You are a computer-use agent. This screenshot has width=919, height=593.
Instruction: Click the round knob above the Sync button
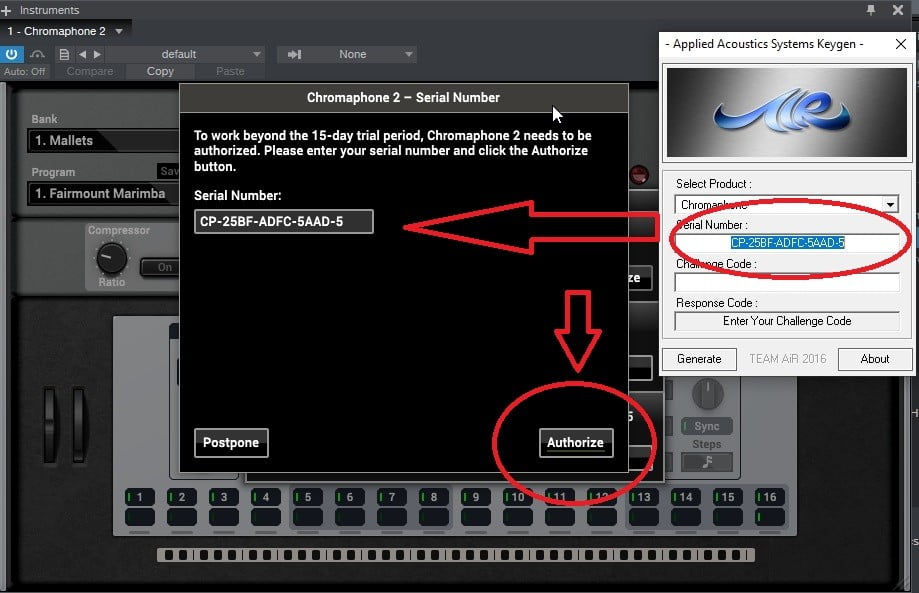pos(707,394)
